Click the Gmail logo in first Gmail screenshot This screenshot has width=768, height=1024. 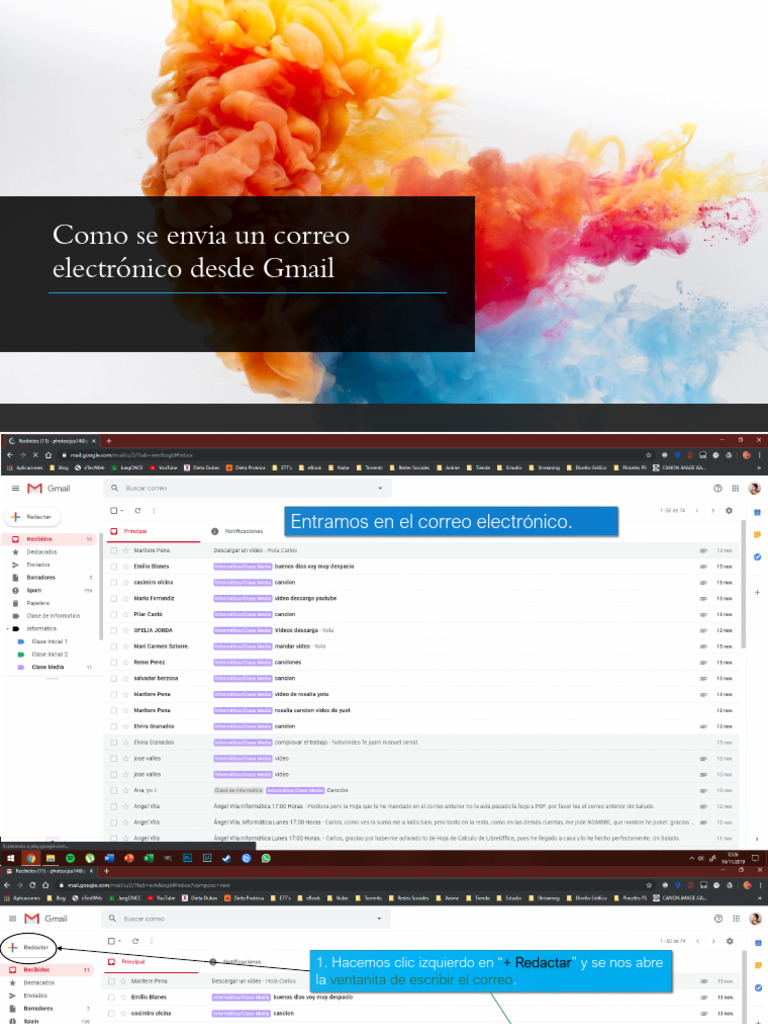tap(49, 488)
